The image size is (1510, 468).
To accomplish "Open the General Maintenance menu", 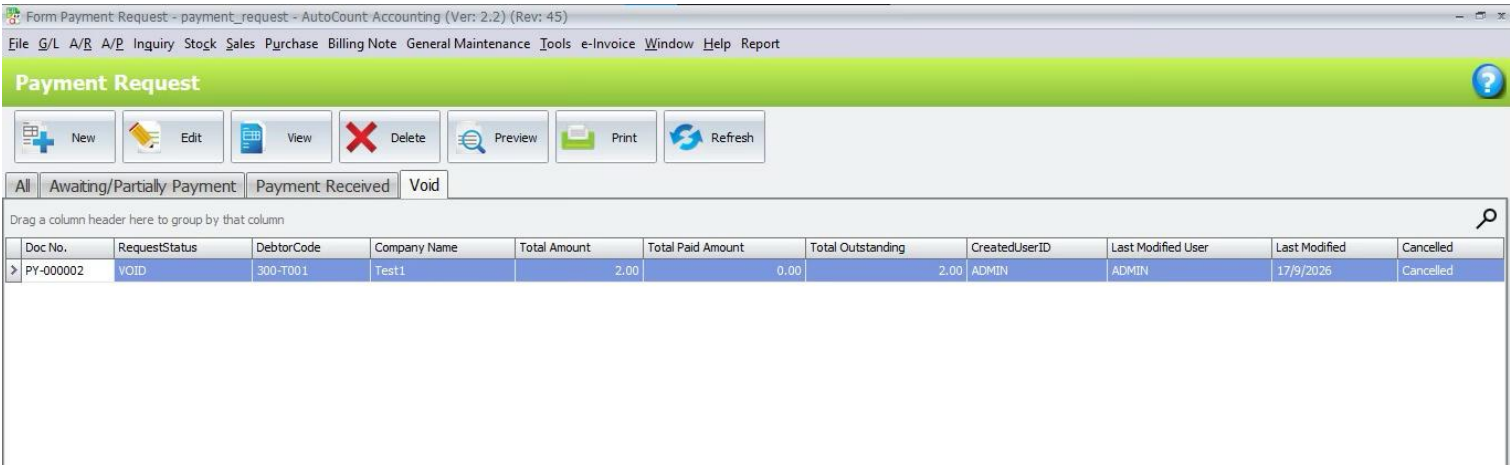I will 470,44.
